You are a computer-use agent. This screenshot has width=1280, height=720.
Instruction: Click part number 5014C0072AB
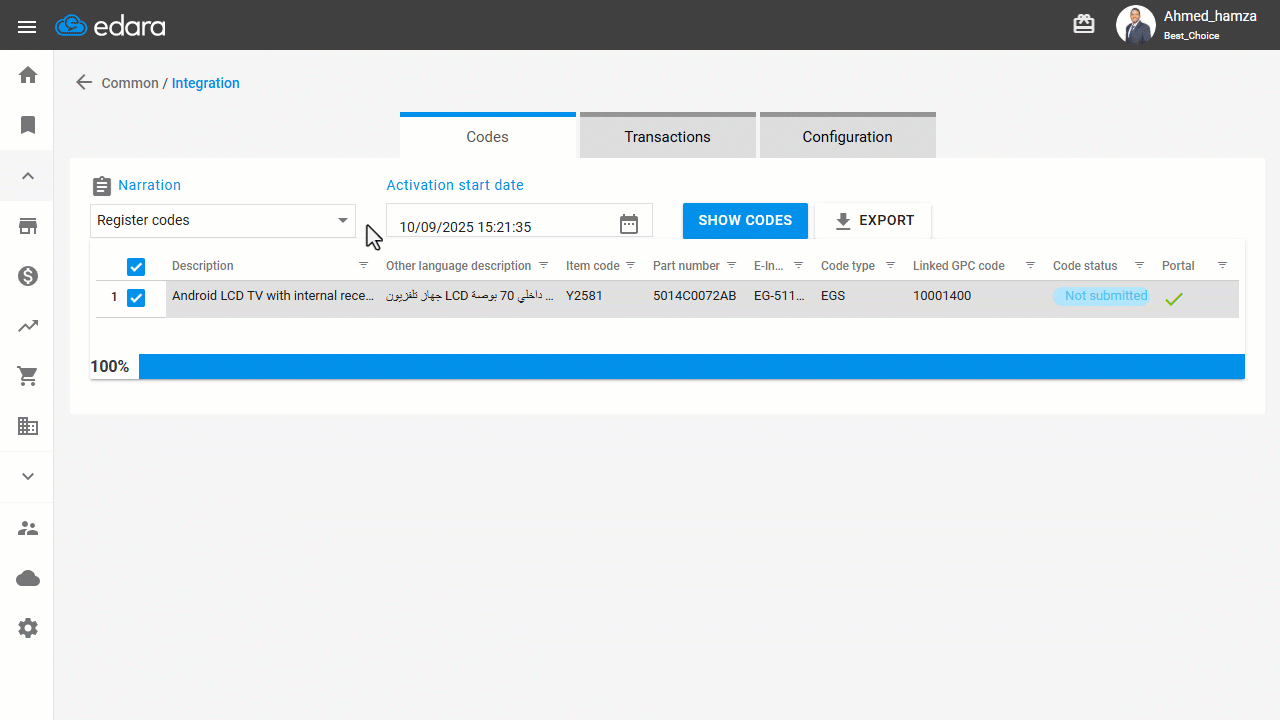(x=694, y=296)
